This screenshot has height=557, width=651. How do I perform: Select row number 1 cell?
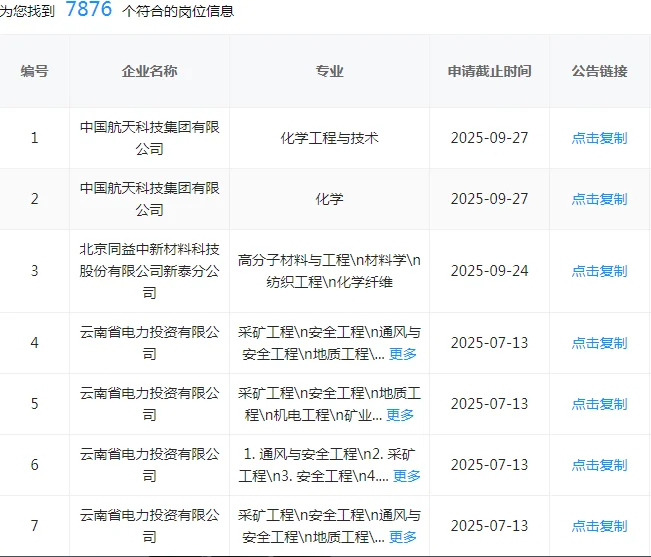(34, 138)
